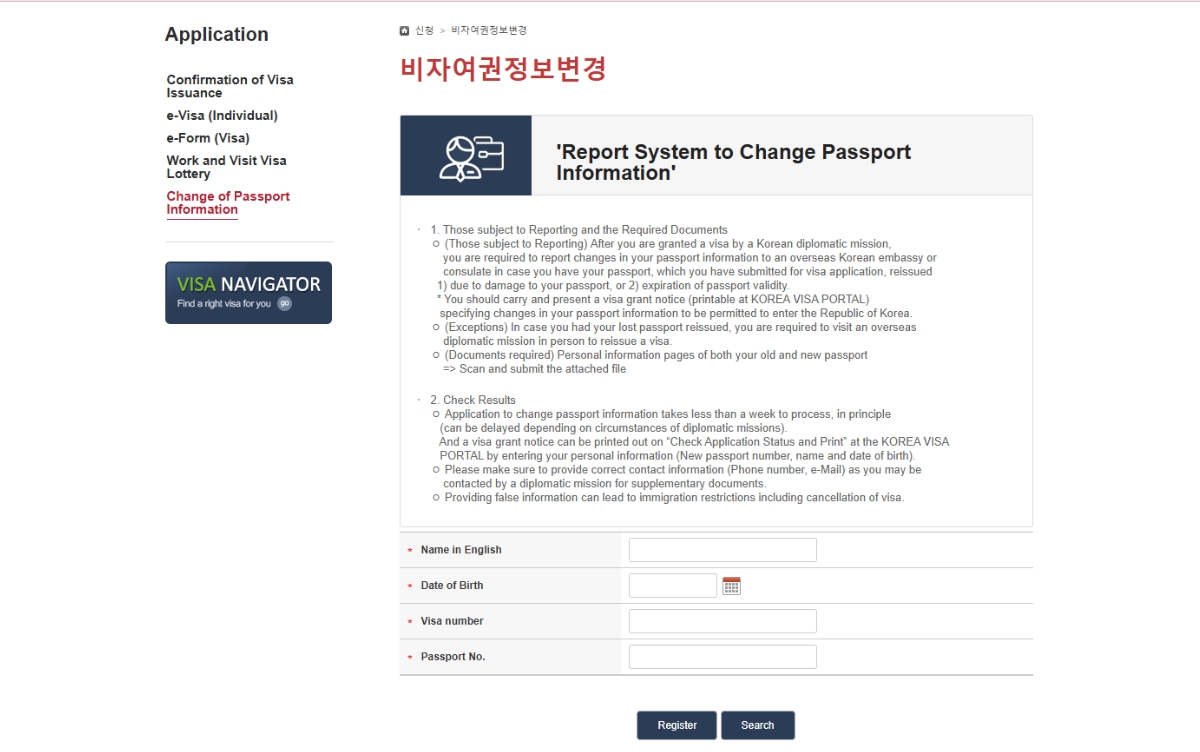1200x752 pixels.
Task: Click the 신청 breadcrumb link
Action: [x=425, y=31]
